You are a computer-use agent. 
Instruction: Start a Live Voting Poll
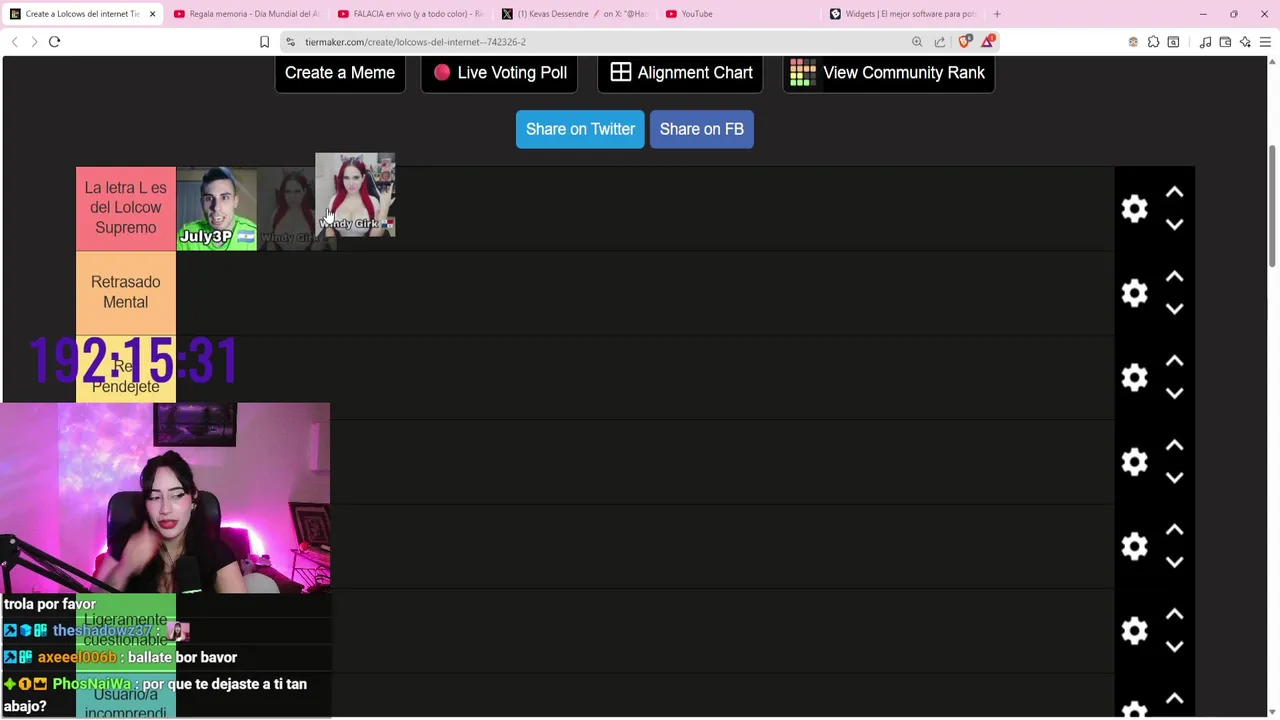coord(500,73)
